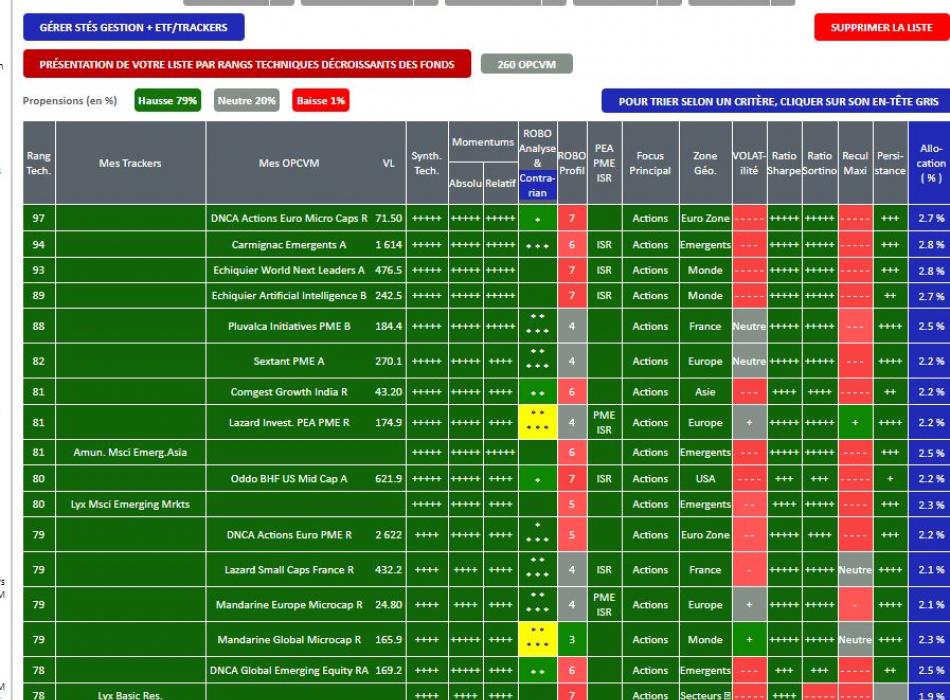Image resolution: width=950 pixels, height=700 pixels.
Task: Click the SUPPRIMER LA LISTE button
Action: click(882, 27)
